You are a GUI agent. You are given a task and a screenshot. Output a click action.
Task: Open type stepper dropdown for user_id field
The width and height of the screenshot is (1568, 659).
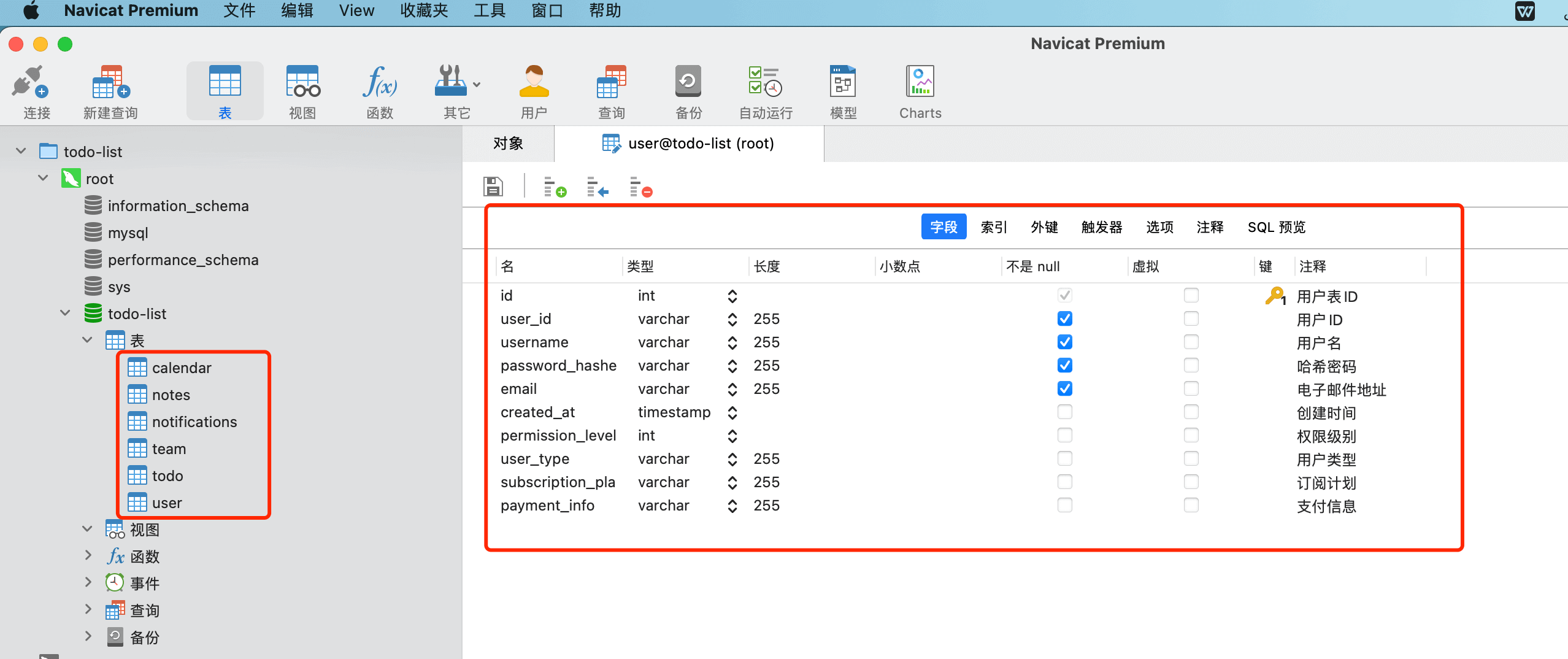pos(732,319)
